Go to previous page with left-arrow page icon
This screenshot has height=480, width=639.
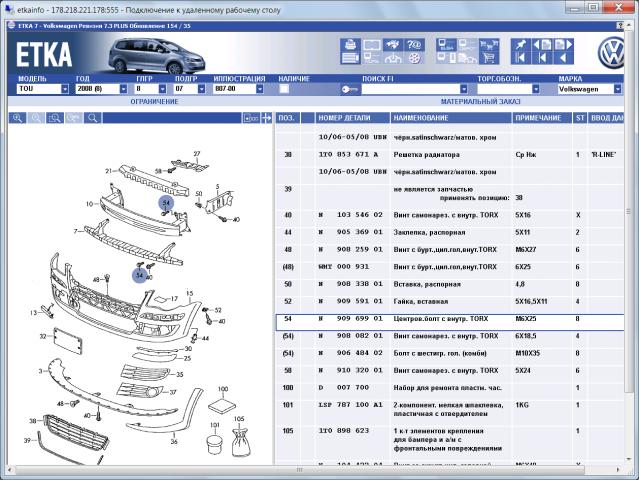pos(542,44)
